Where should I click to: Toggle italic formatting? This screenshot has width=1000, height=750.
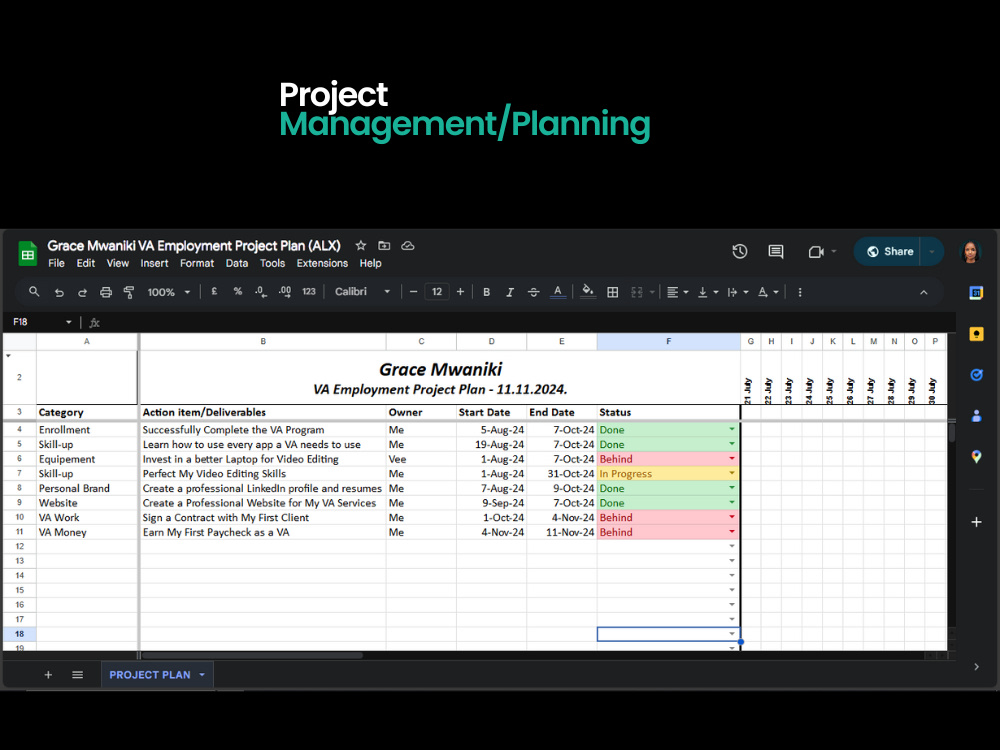[510, 292]
